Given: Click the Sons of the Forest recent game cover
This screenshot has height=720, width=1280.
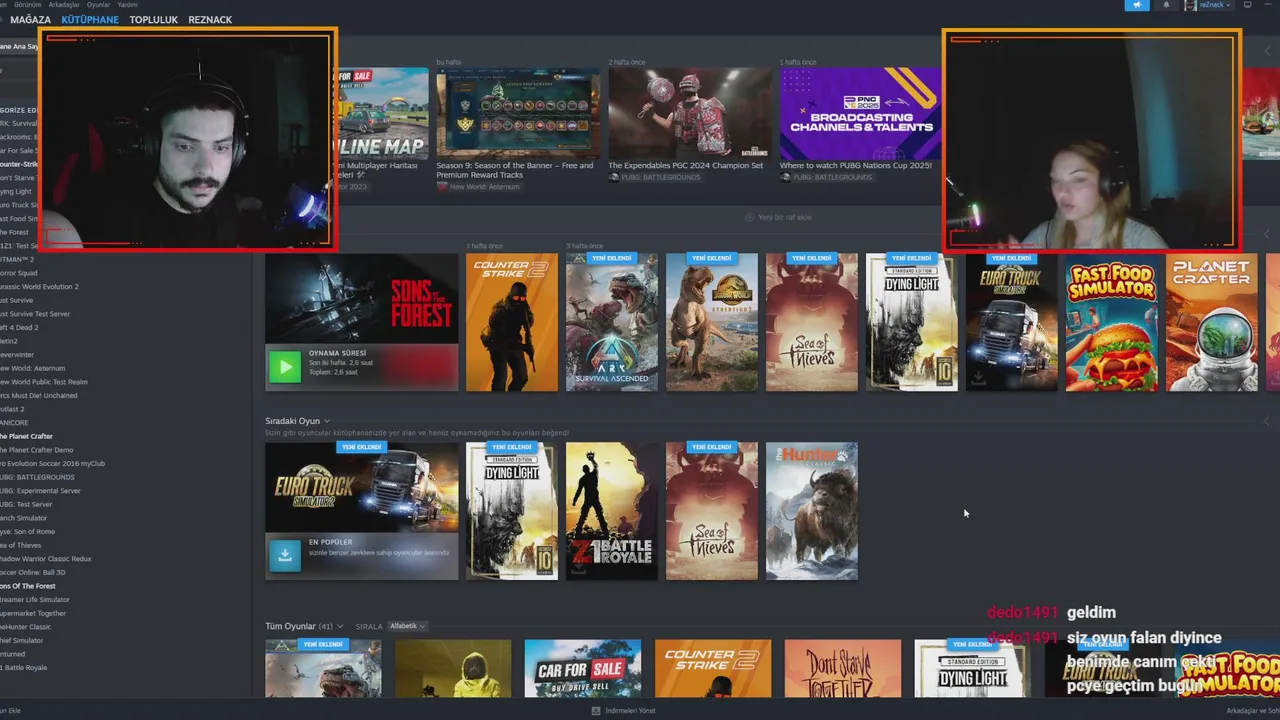Looking at the screenshot, I should click(x=361, y=298).
